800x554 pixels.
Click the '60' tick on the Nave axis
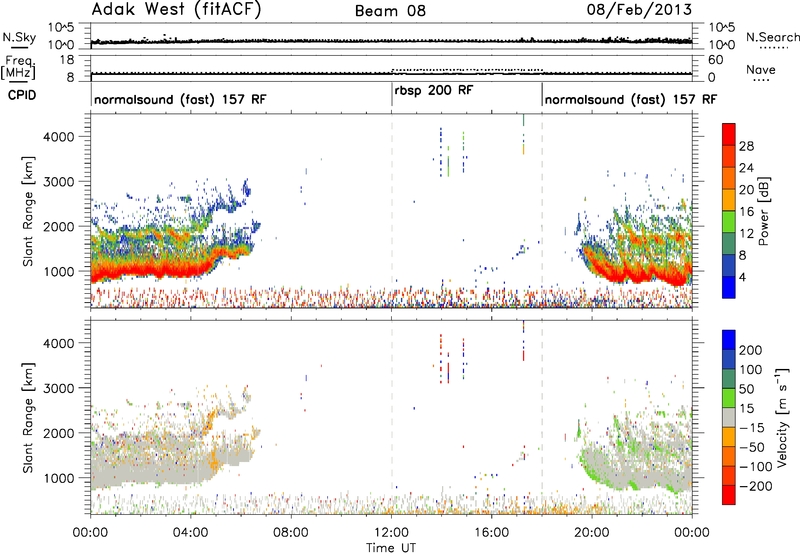[x=715, y=60]
